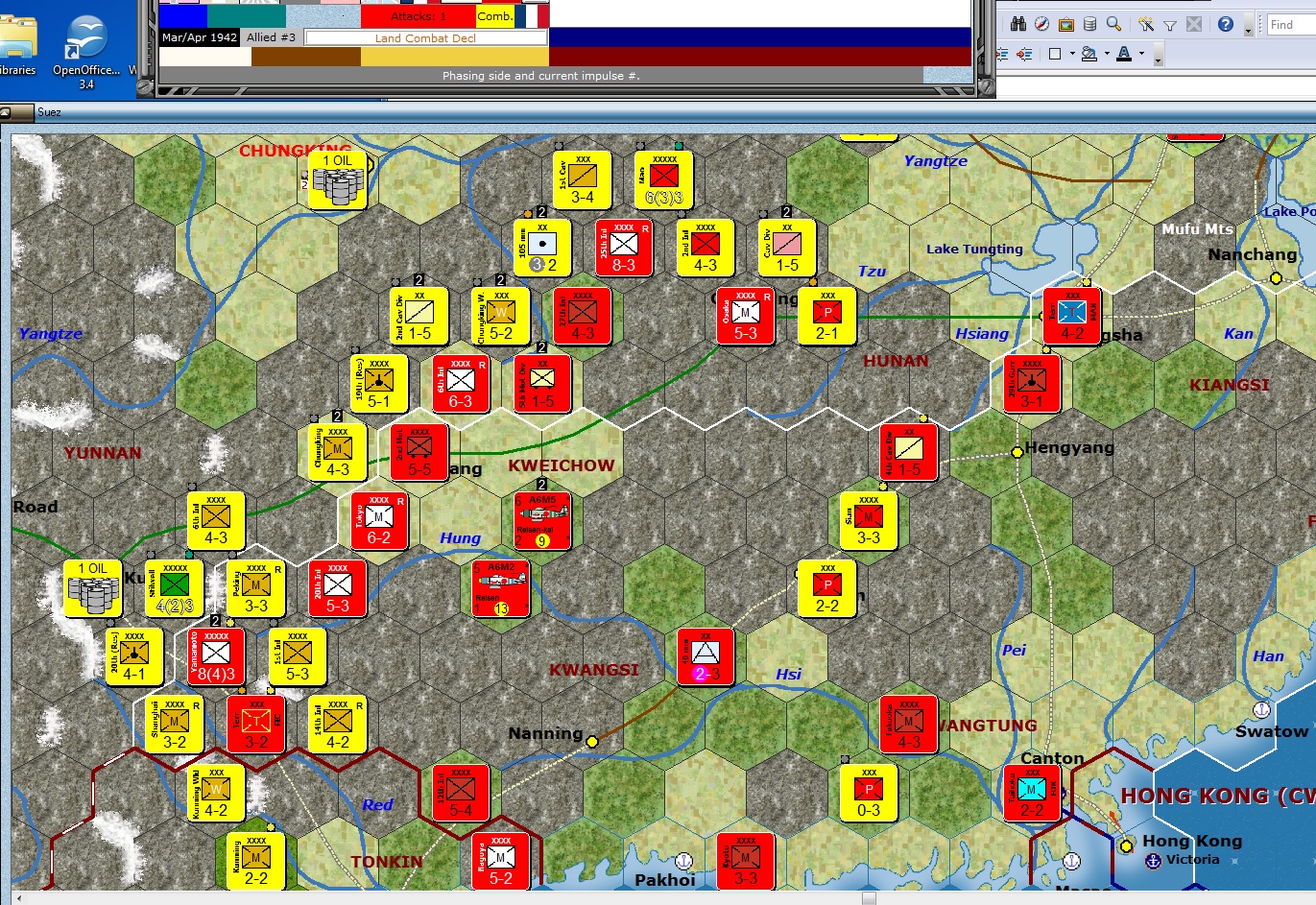Click the Increase Indent icon
Viewport: 1316px width, 905px height.
(x=1024, y=54)
